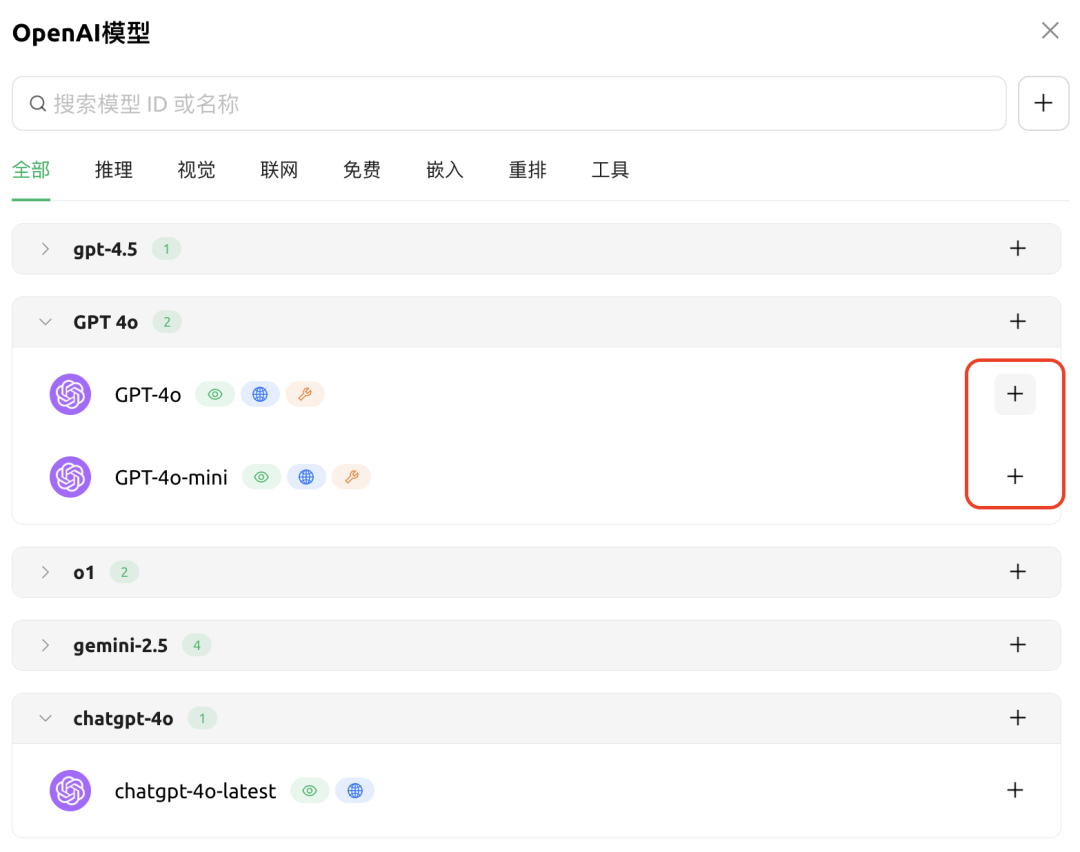Click the magnifier icon in the search bar
Viewport: 1080px width, 852px height.
[37, 103]
